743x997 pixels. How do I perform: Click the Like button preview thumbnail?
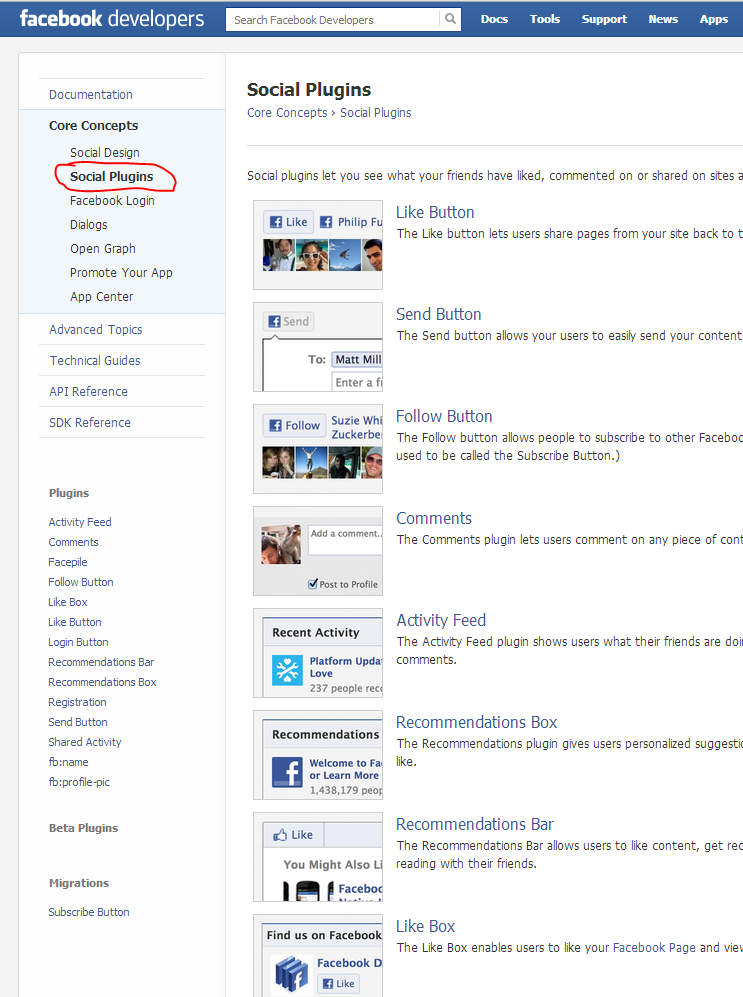(318, 245)
